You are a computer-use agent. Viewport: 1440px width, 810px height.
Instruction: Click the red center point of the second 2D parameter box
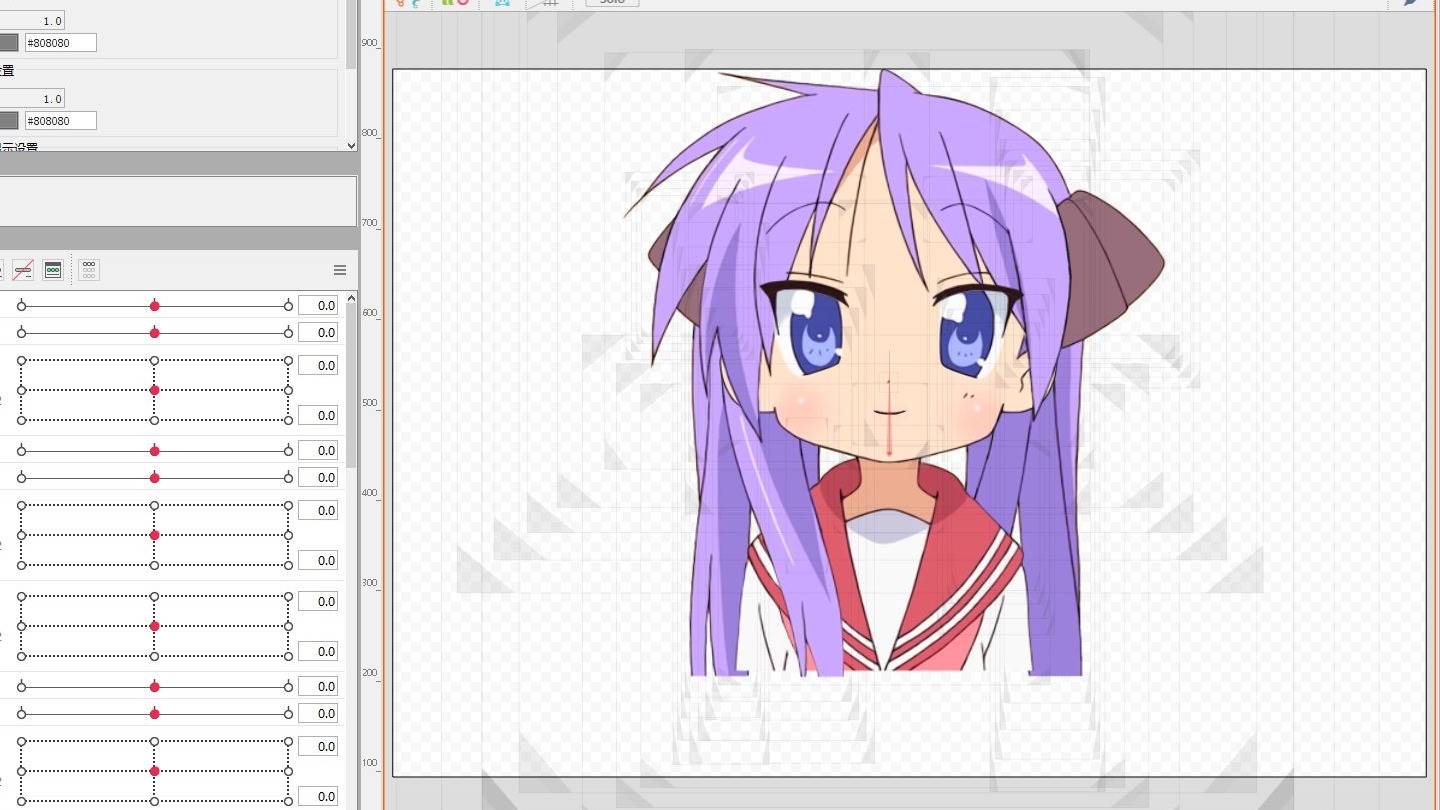click(154, 535)
